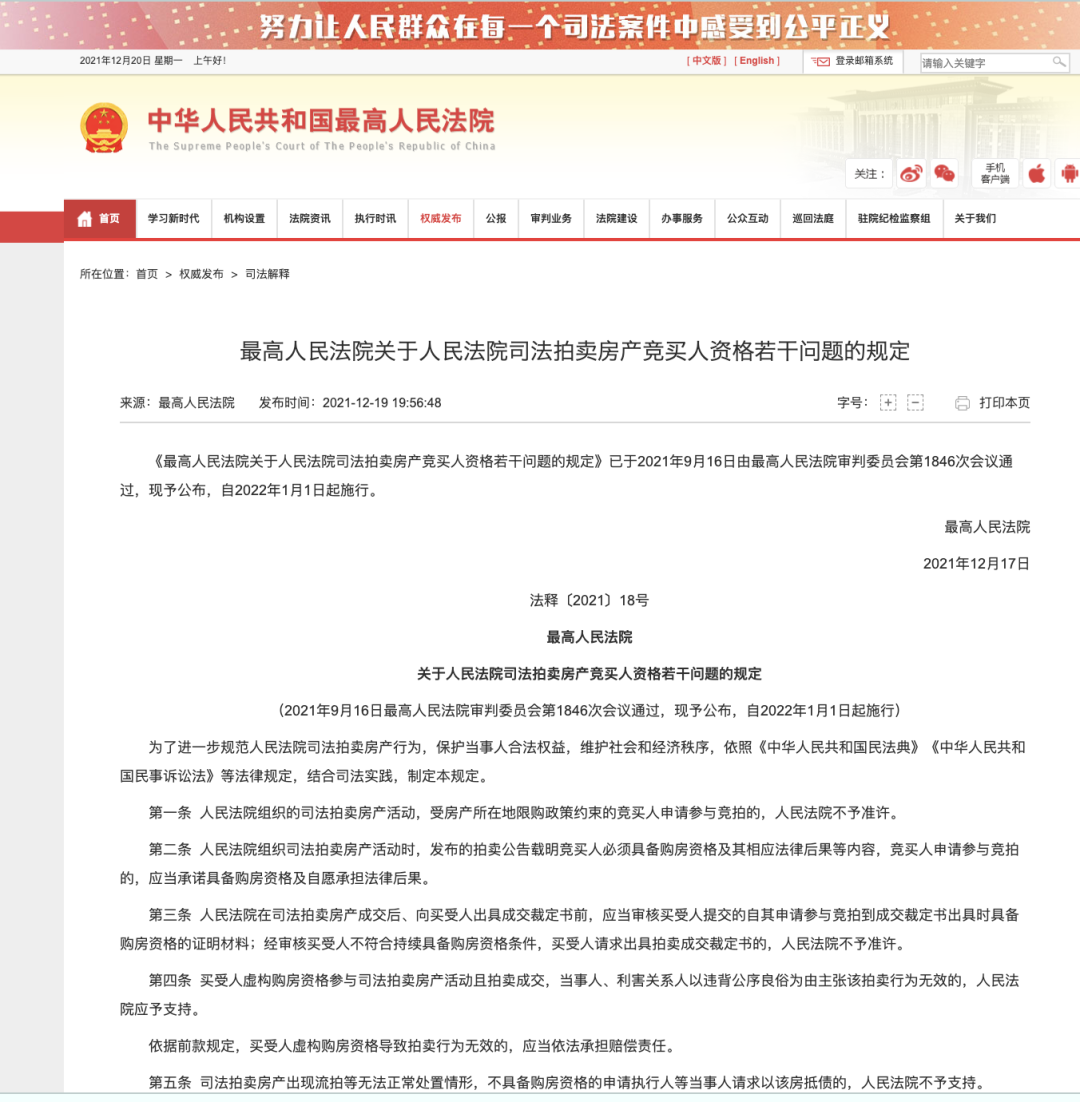This screenshot has height=1102, width=1080.
Task: Click the home icon in navigation
Action: click(x=84, y=219)
